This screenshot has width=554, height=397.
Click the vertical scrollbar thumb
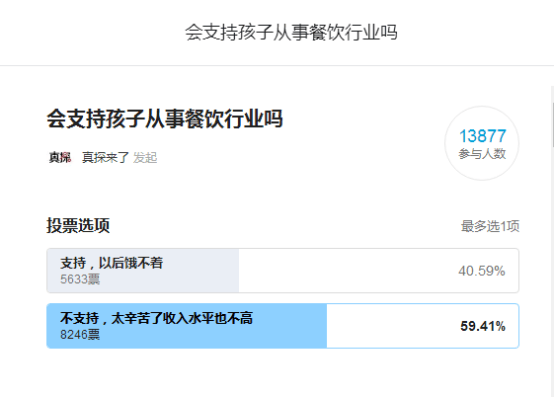tap(553, 124)
